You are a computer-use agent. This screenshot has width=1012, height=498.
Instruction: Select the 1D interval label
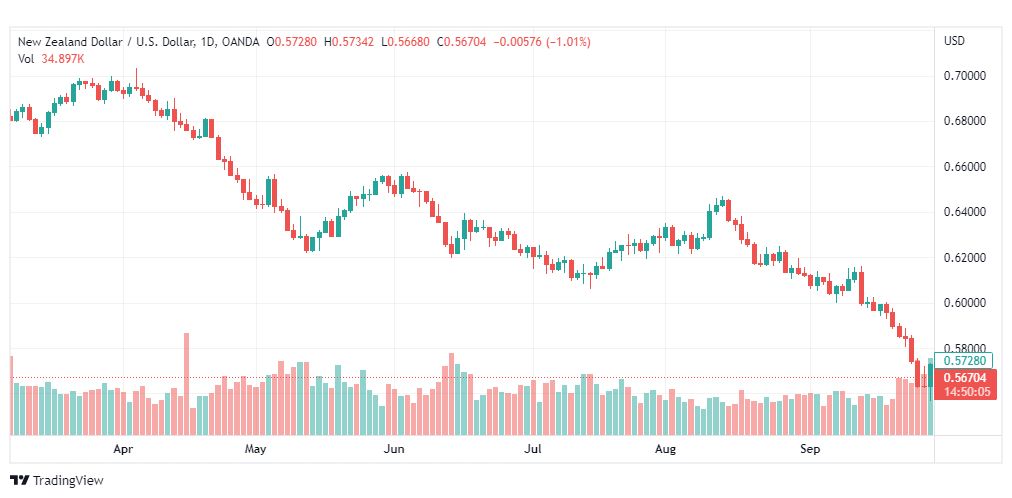206,42
